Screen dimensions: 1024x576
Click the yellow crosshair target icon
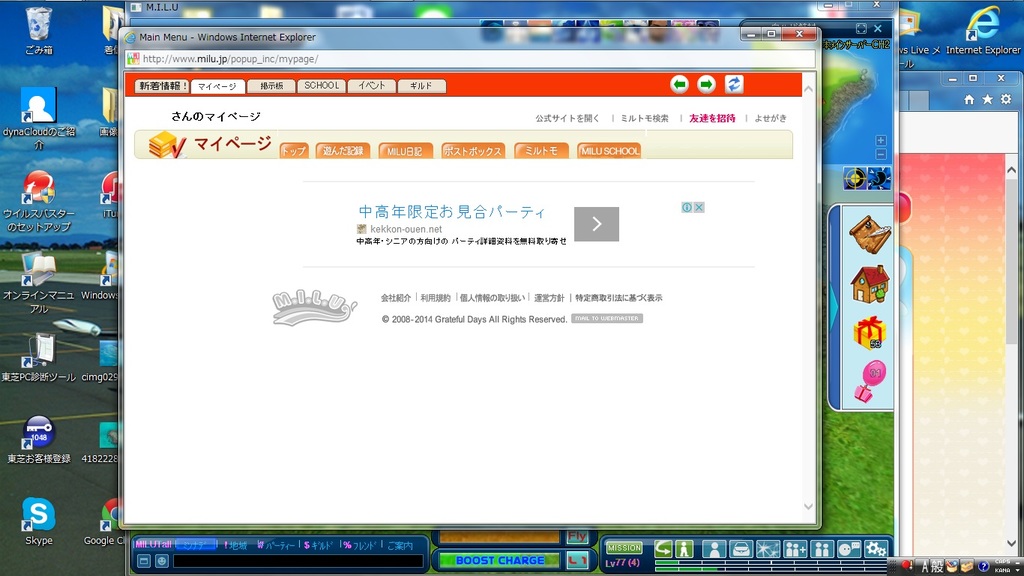click(x=854, y=179)
